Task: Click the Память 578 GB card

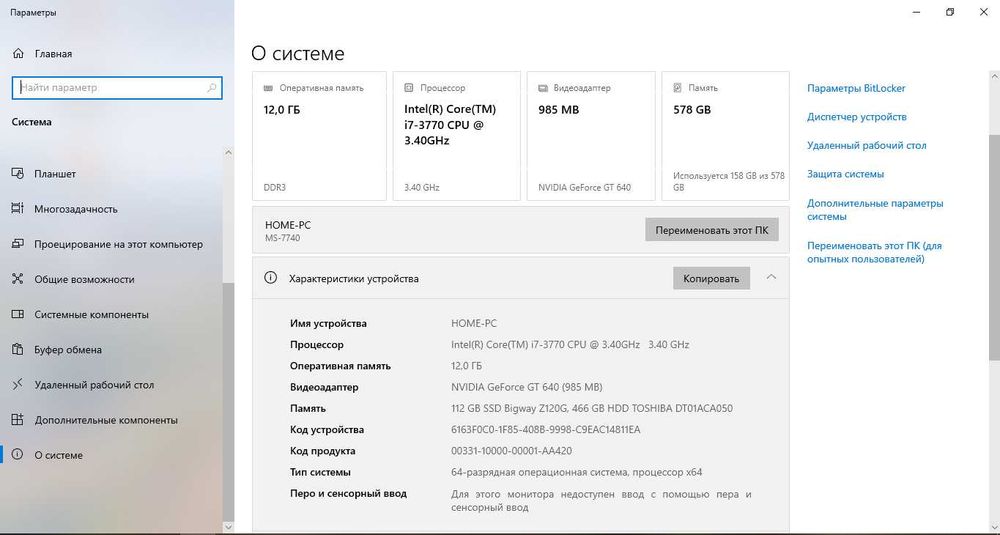Action: [x=726, y=136]
